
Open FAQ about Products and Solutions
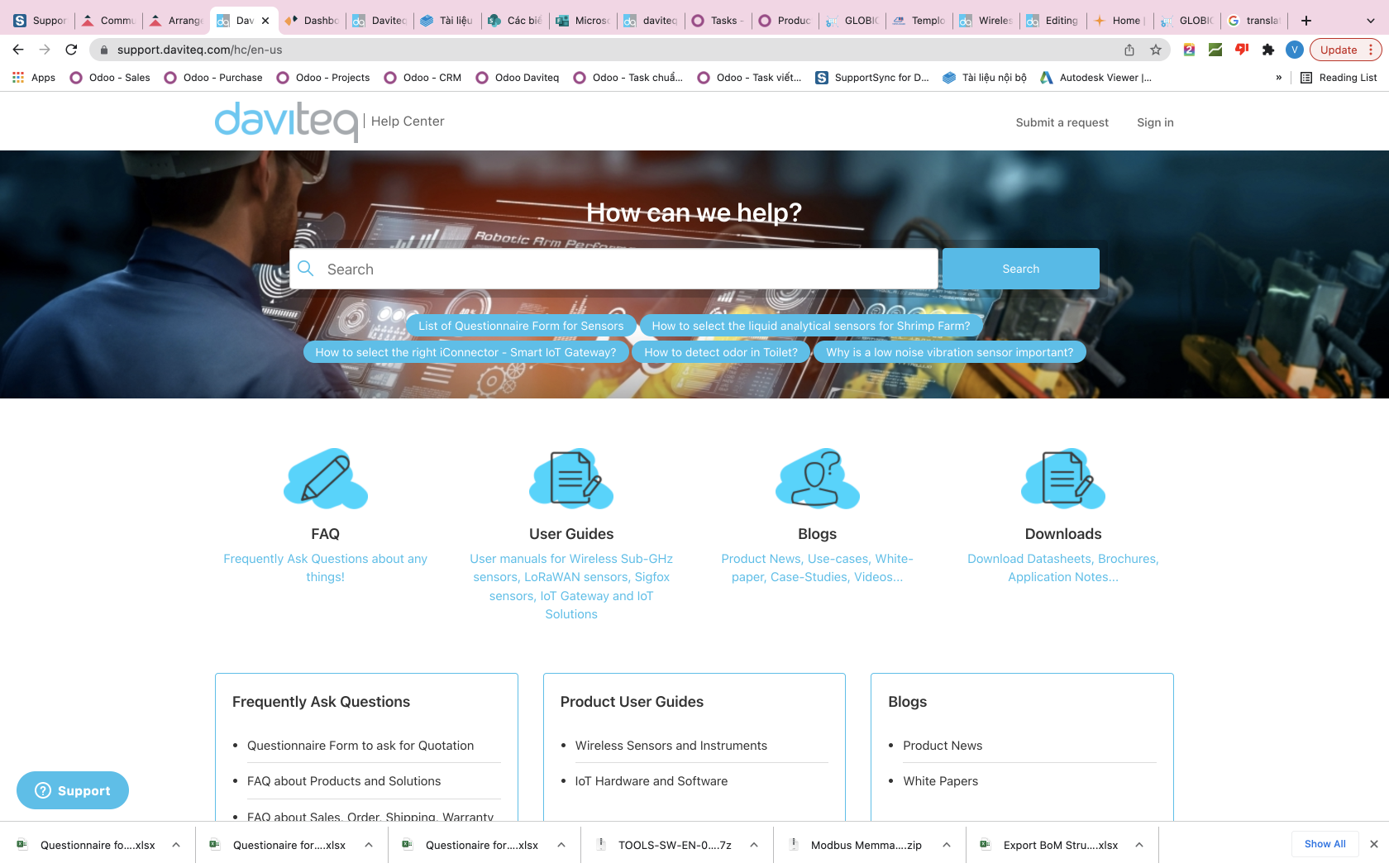[344, 781]
